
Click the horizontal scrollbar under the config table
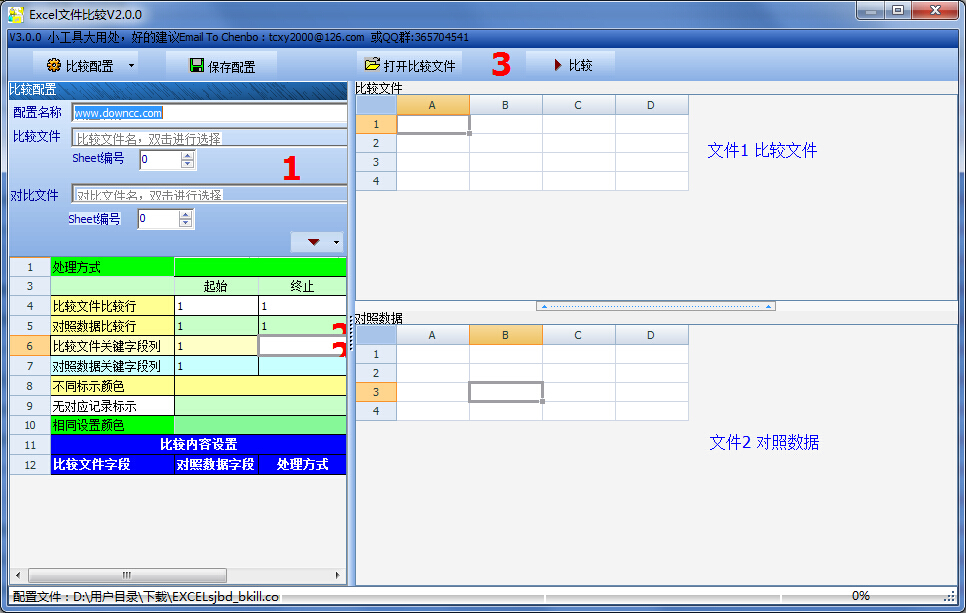[x=128, y=575]
